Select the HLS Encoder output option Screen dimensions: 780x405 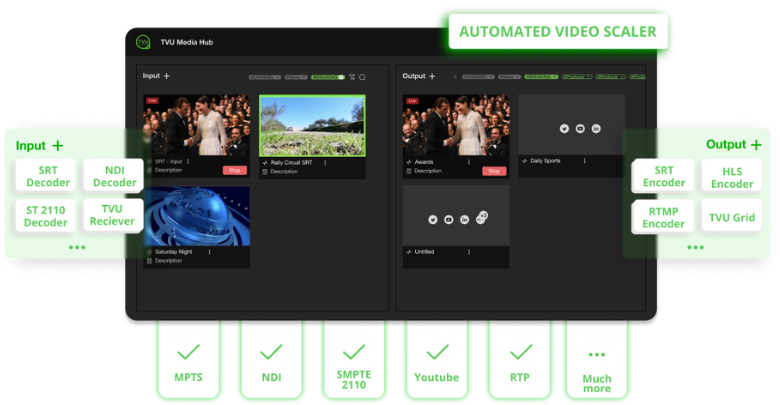pyautogui.click(x=732, y=177)
